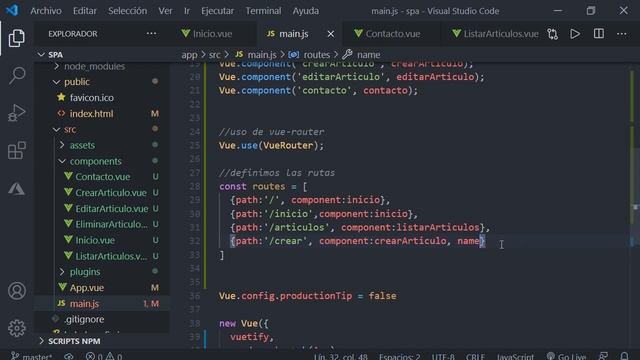This screenshot has width=640, height=360.
Task: Open the notifications bell
Action: pos(624,356)
